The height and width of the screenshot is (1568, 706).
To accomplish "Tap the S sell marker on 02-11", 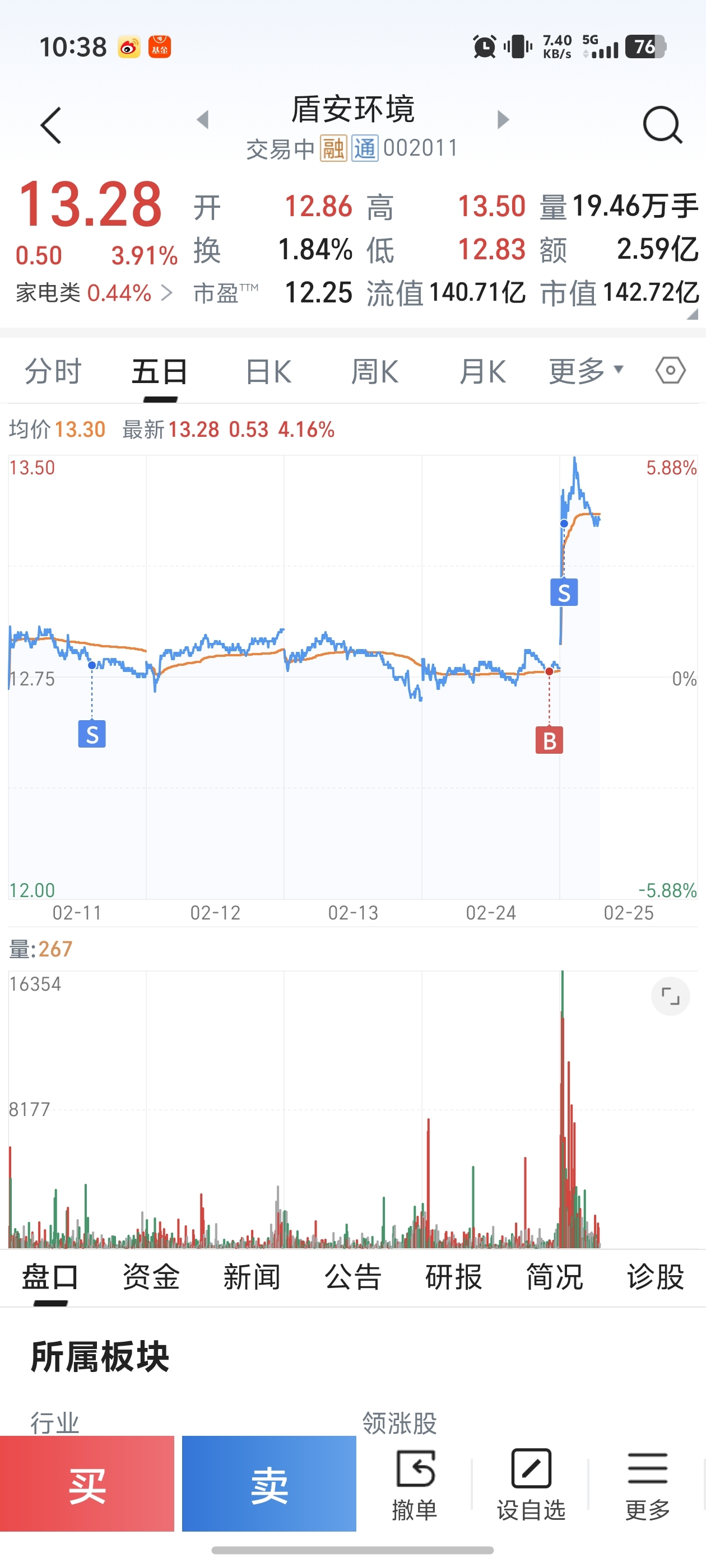I will pos(92,734).
